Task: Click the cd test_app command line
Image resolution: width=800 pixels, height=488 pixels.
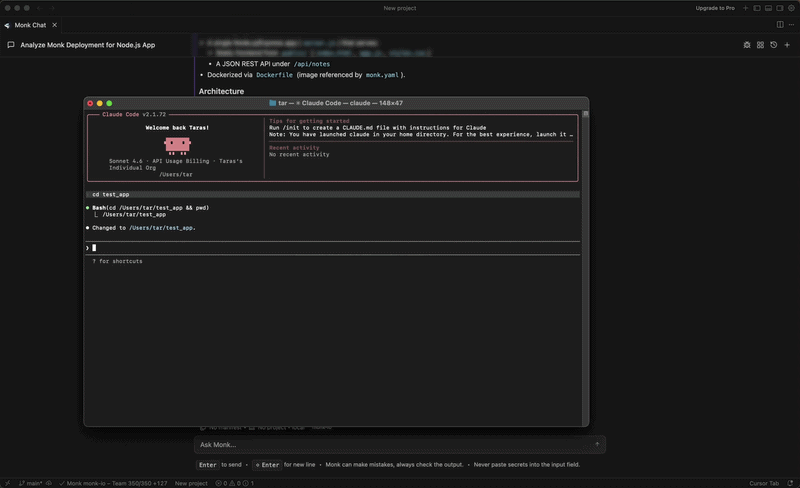Action: [x=333, y=194]
